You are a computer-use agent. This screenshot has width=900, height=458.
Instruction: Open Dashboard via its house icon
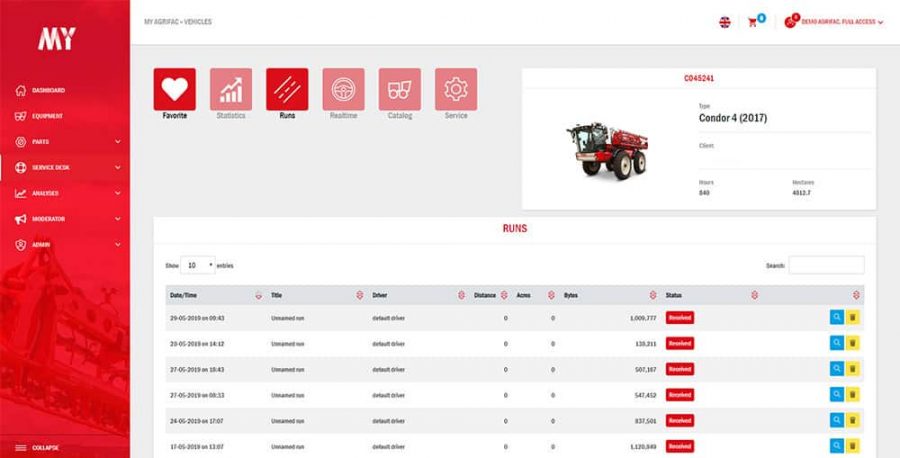click(21, 90)
